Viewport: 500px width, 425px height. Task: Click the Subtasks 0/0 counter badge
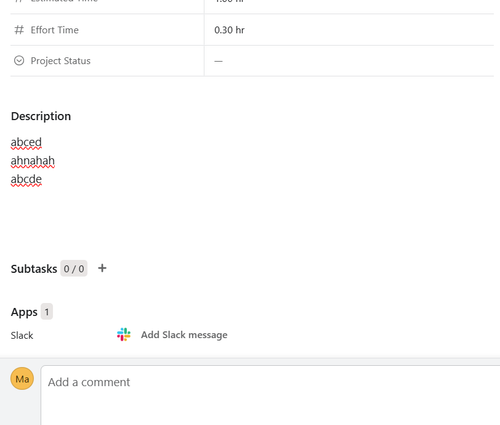(74, 268)
